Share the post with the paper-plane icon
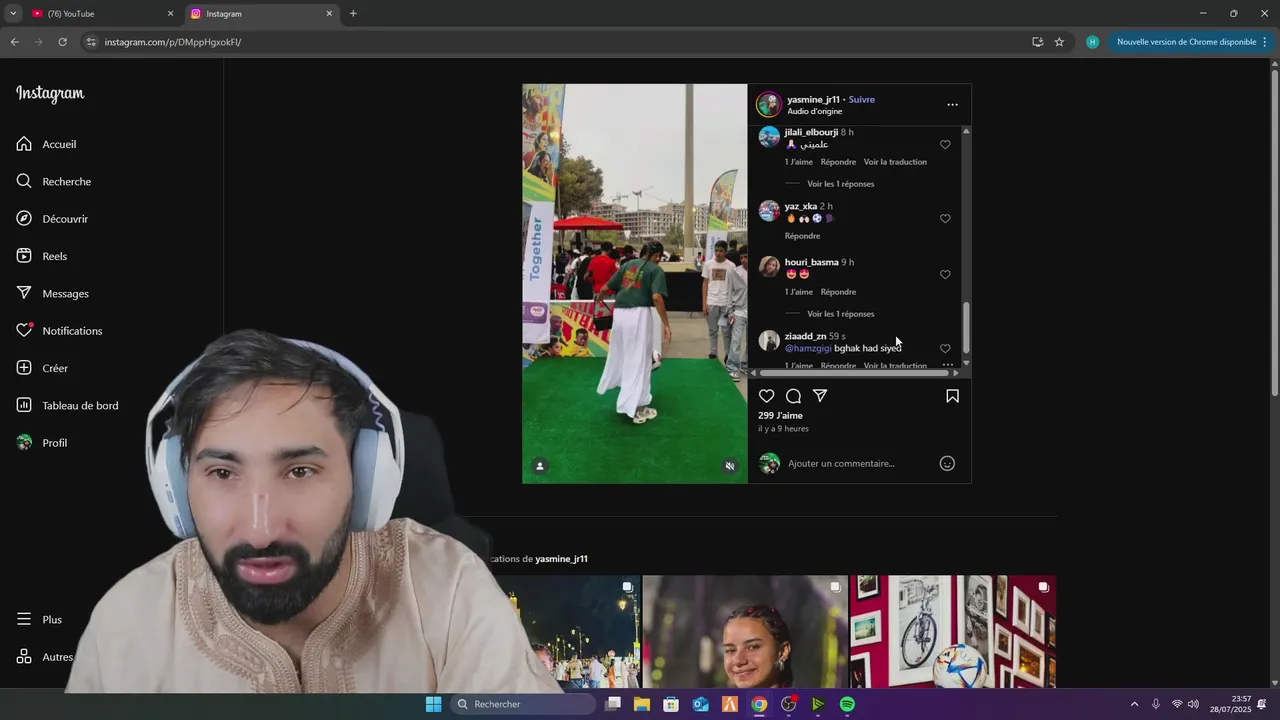1280x720 pixels. pyautogui.click(x=820, y=396)
